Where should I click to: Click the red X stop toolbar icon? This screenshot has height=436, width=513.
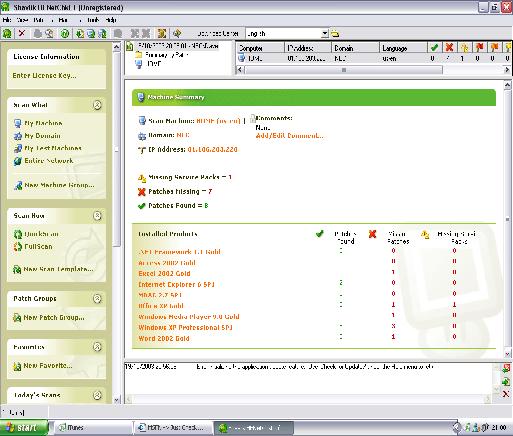[x=22, y=33]
